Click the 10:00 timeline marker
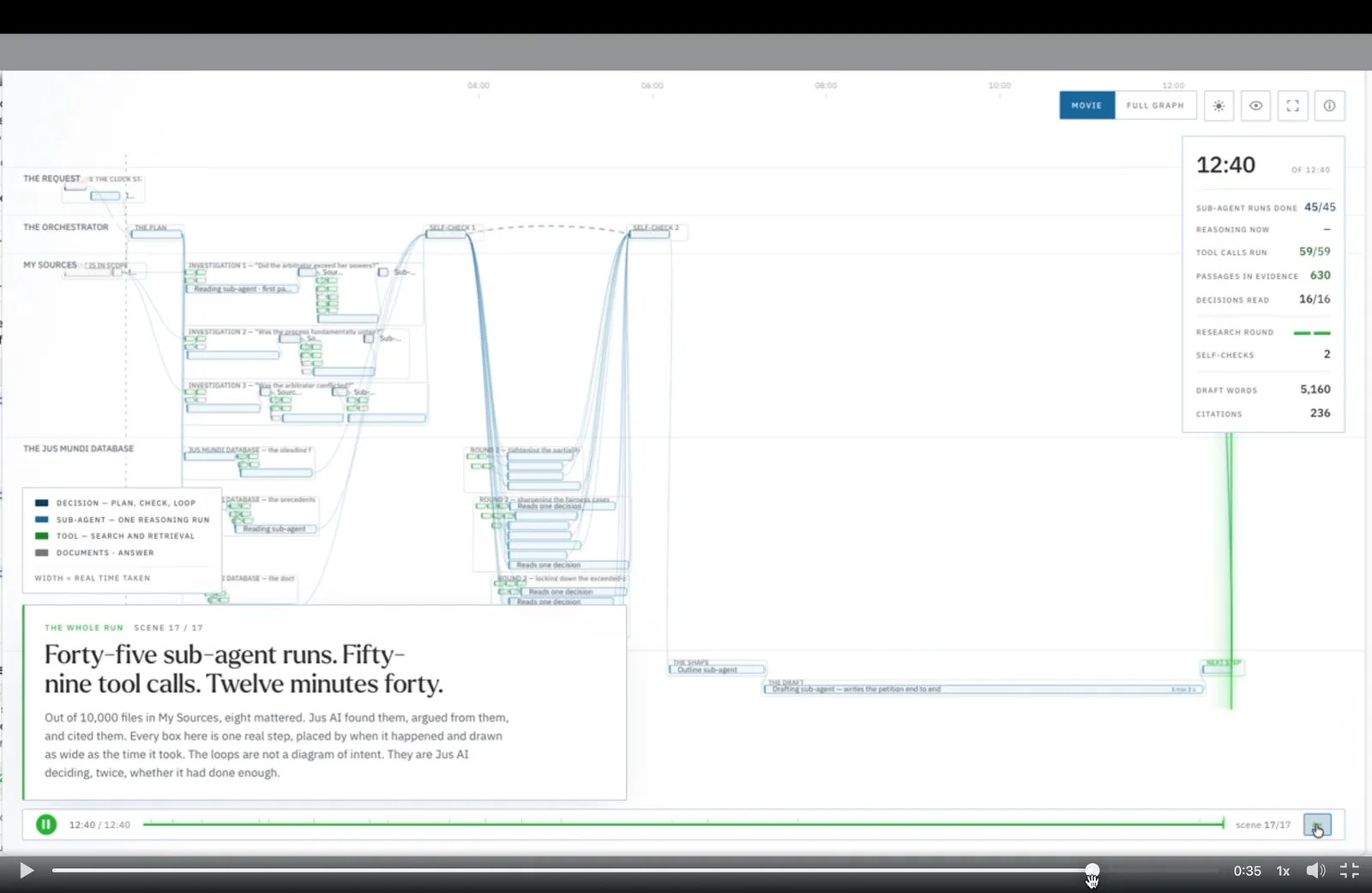Image resolution: width=1372 pixels, height=893 pixels. point(999,86)
